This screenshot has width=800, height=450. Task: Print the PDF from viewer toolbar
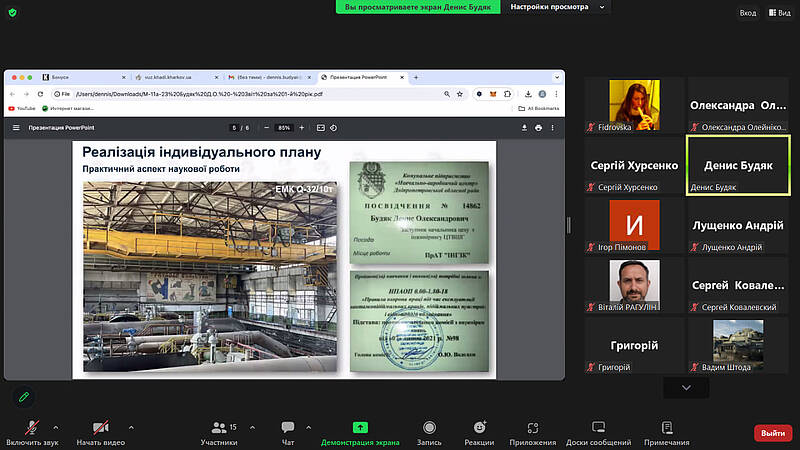pos(538,128)
